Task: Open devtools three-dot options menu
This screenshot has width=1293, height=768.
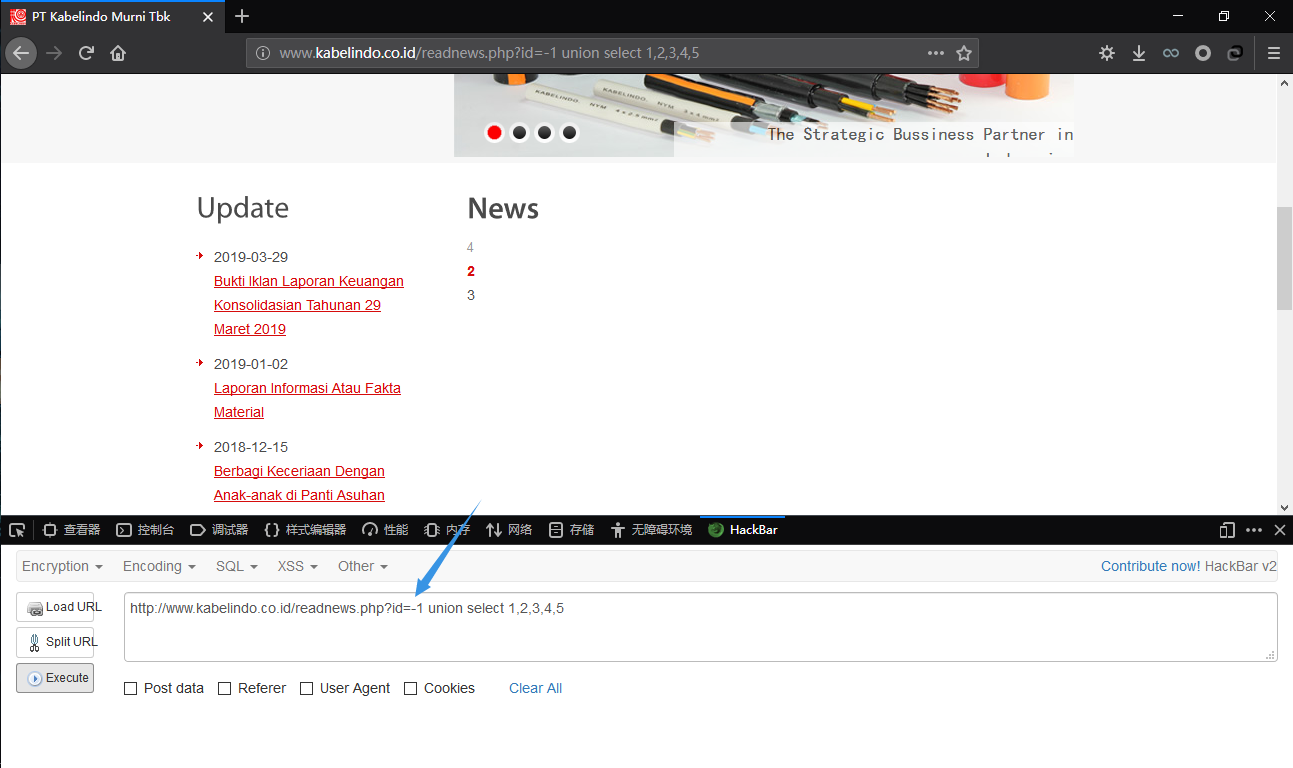Action: coord(1254,530)
